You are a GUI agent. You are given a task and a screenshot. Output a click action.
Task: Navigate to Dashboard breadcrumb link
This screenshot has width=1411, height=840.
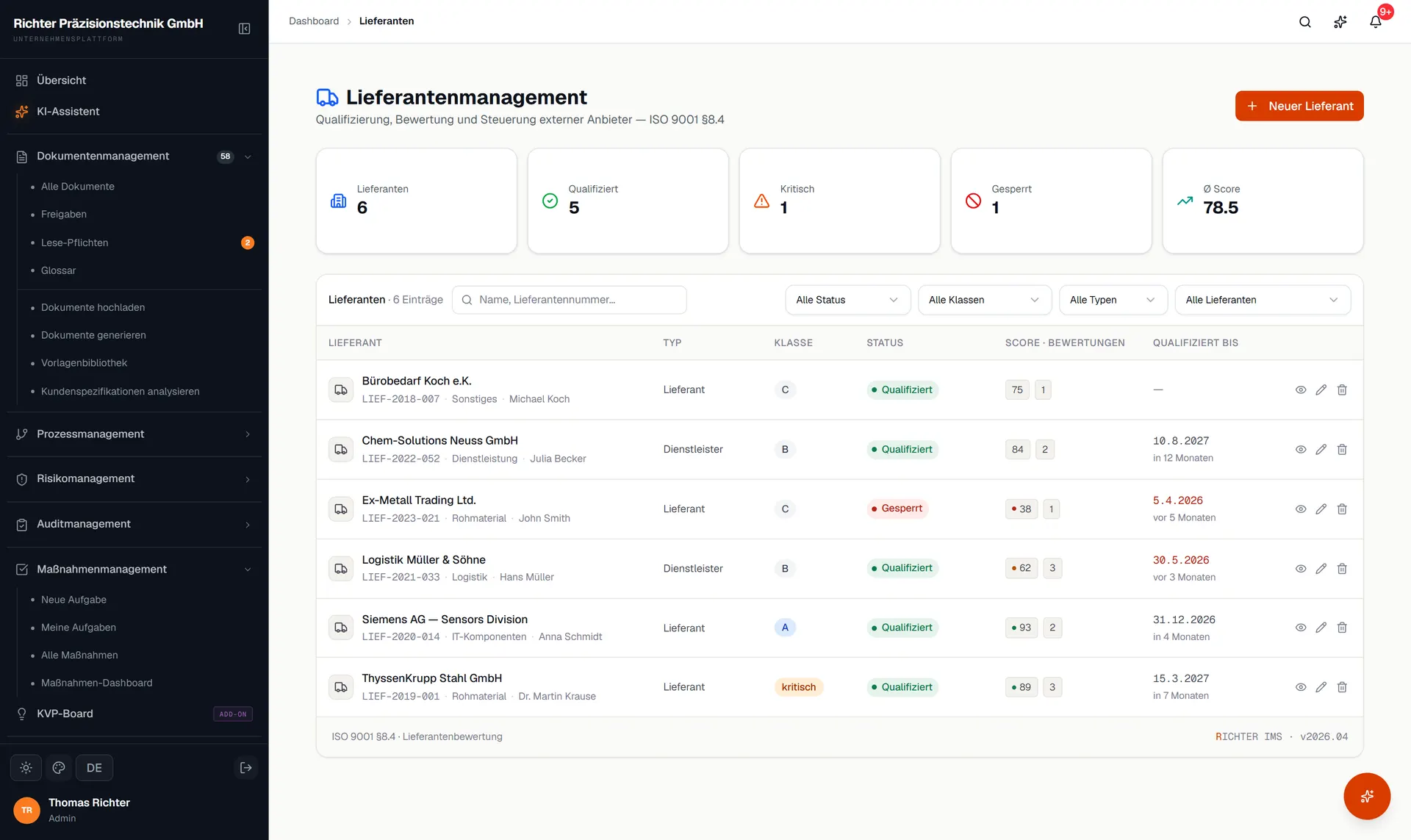[314, 21]
